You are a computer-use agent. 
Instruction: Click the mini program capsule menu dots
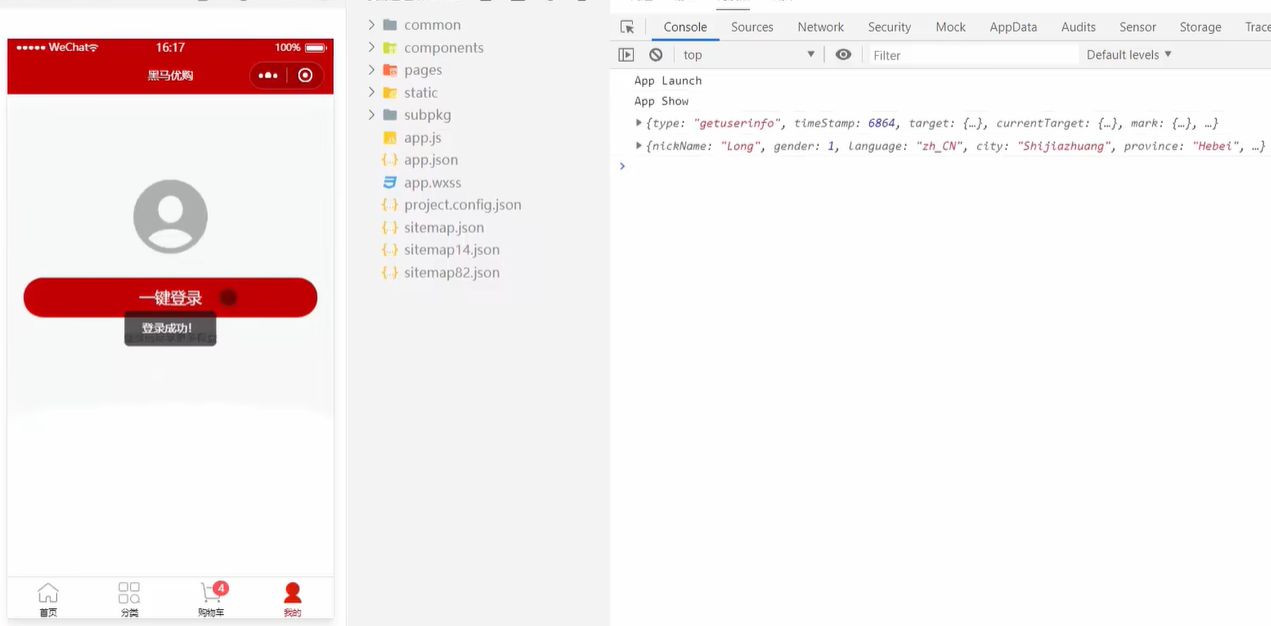267,75
